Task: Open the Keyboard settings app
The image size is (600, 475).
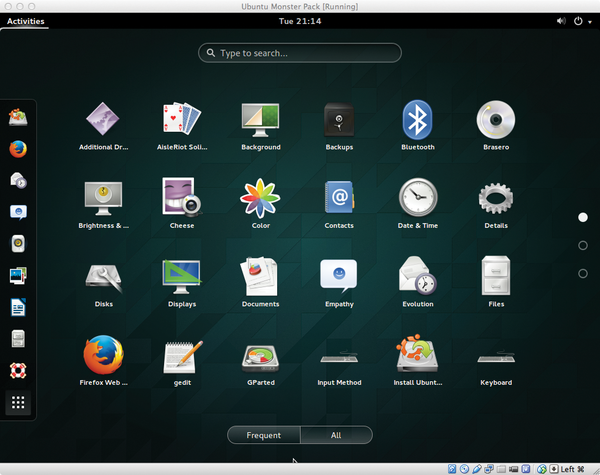Action: (496, 366)
